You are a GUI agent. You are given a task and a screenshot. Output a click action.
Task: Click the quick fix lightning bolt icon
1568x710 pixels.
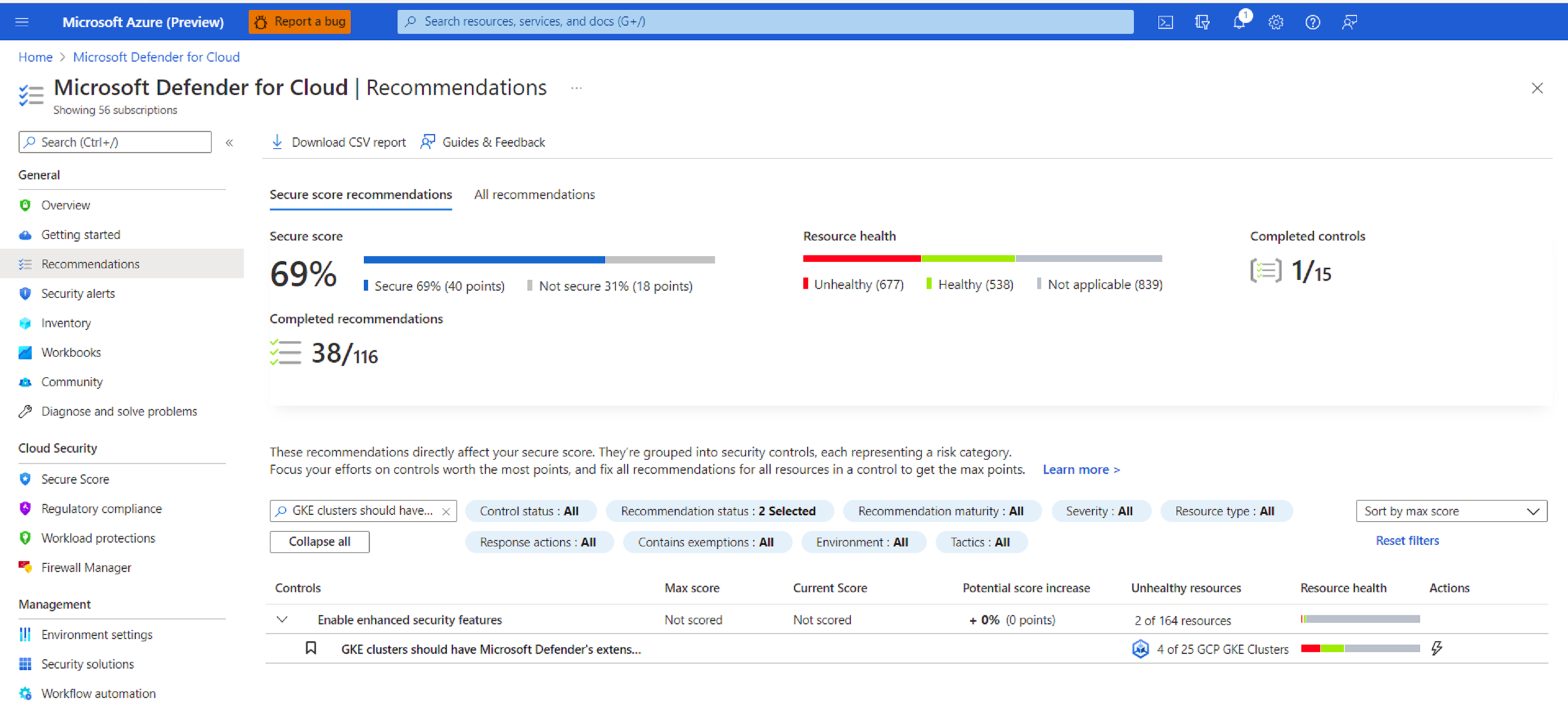pos(1437,648)
